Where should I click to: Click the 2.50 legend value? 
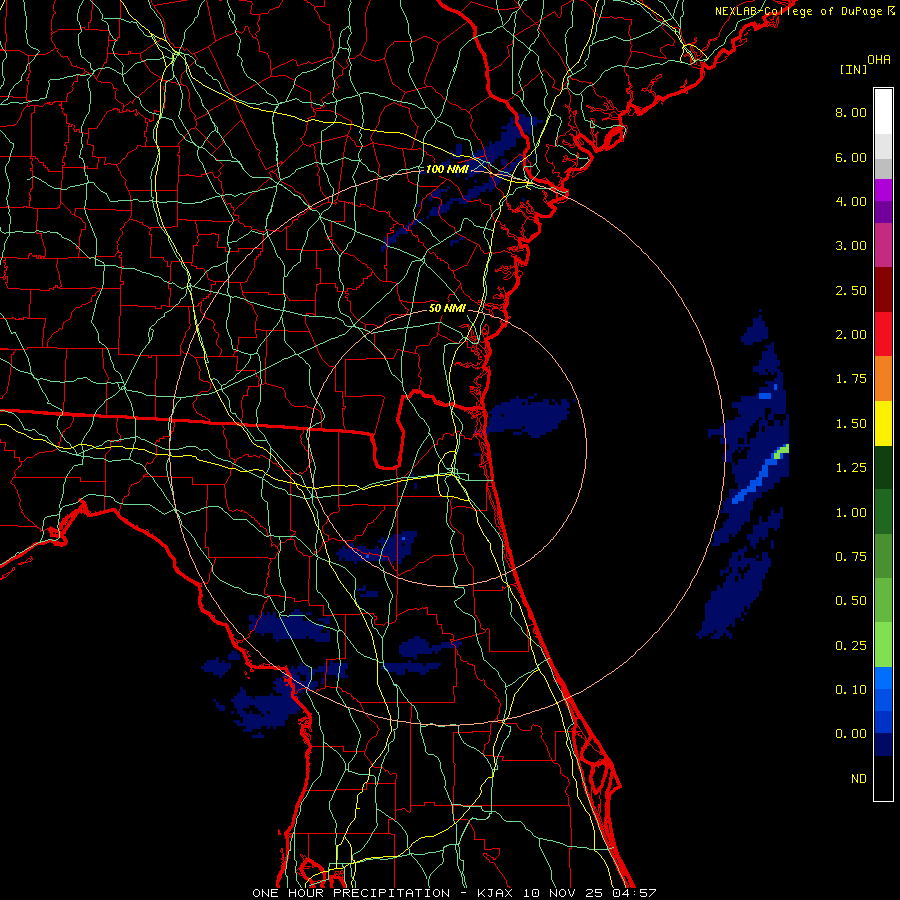[x=851, y=290]
